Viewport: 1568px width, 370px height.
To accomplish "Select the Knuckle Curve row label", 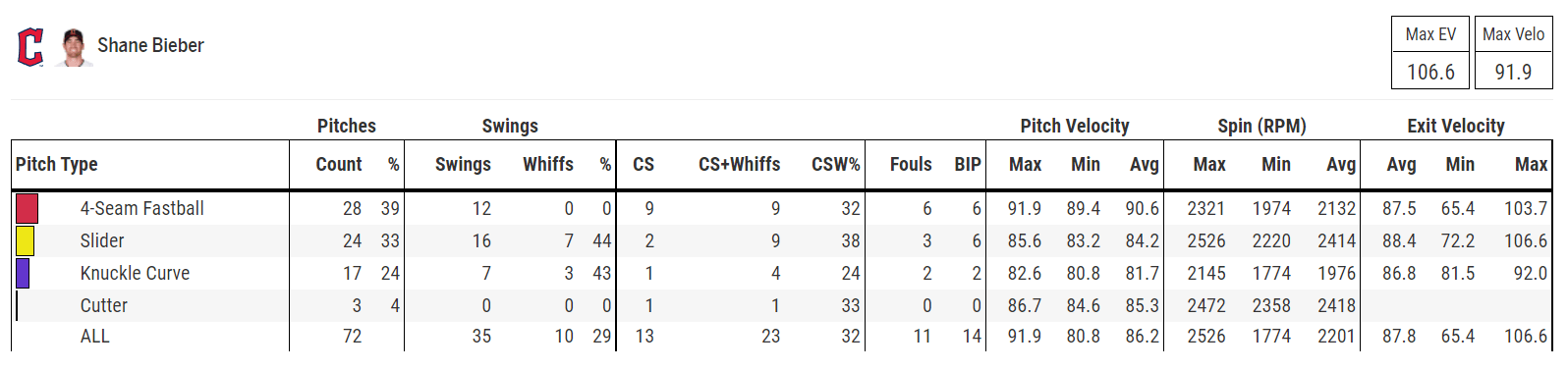I will (x=135, y=273).
